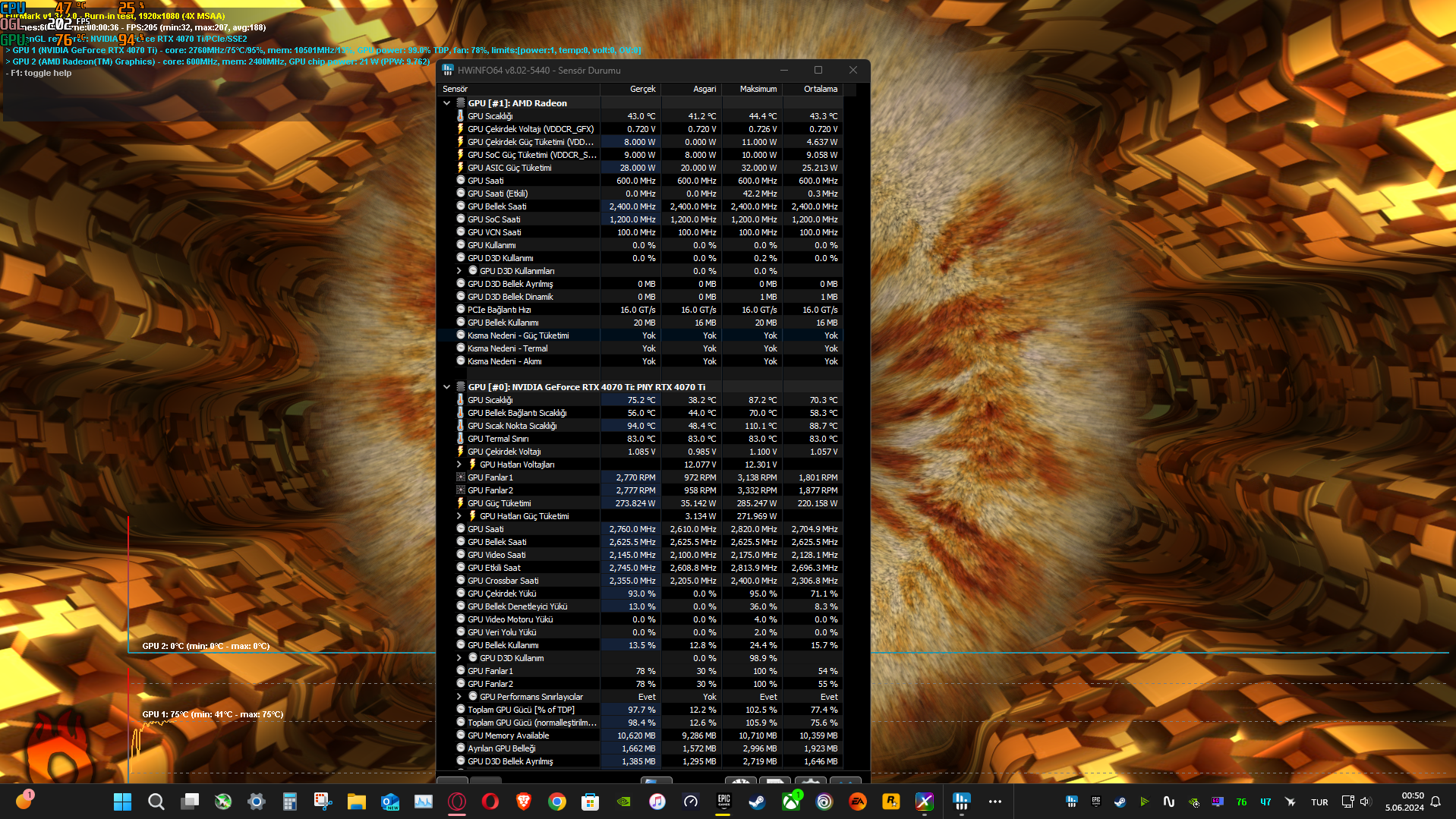1456x819 pixels.
Task: Open Google Chrome from the taskbar
Action: point(557,802)
